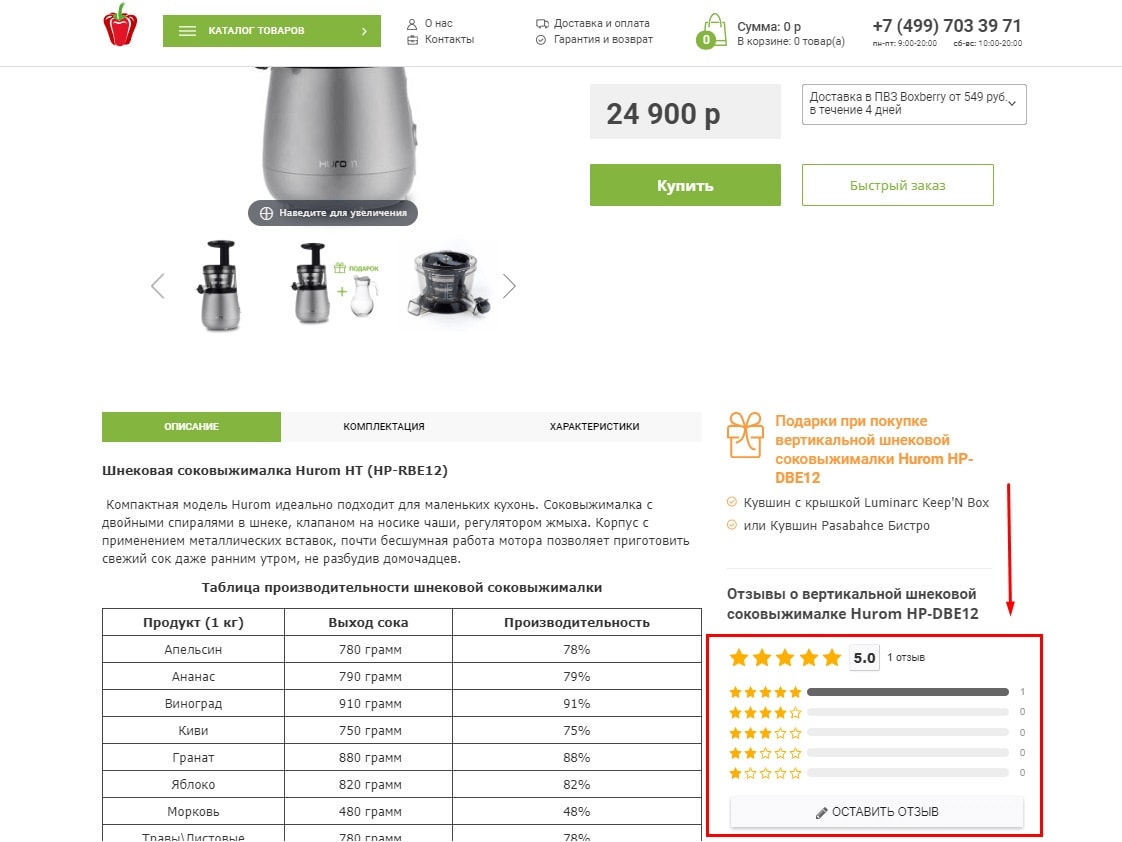Select the juicer with jug gift thumbnail
Image resolution: width=1122 pixels, height=842 pixels.
[334, 286]
